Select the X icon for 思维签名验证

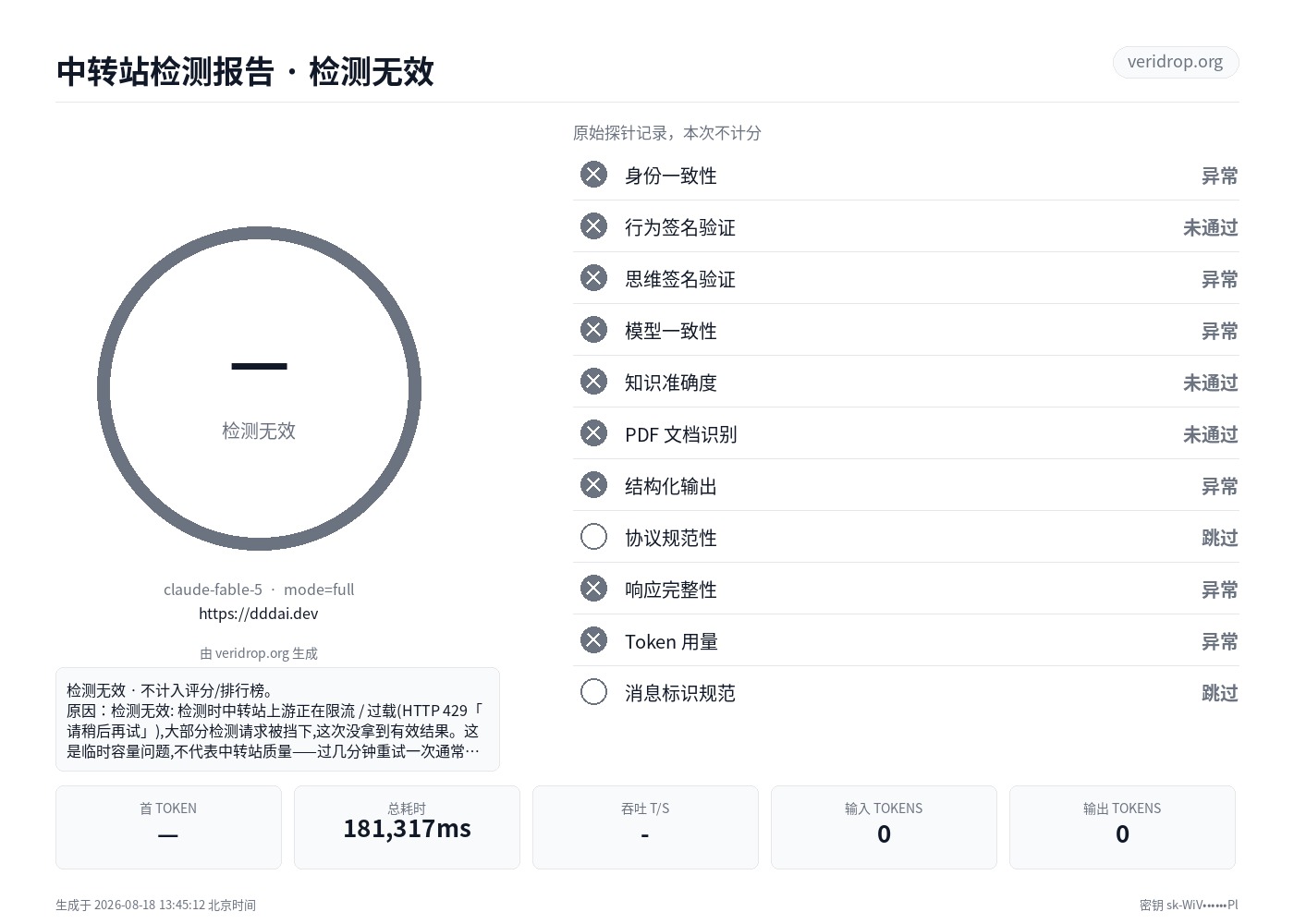593,278
